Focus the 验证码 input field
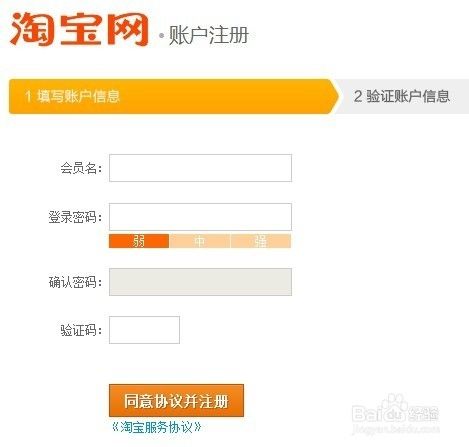 144,330
